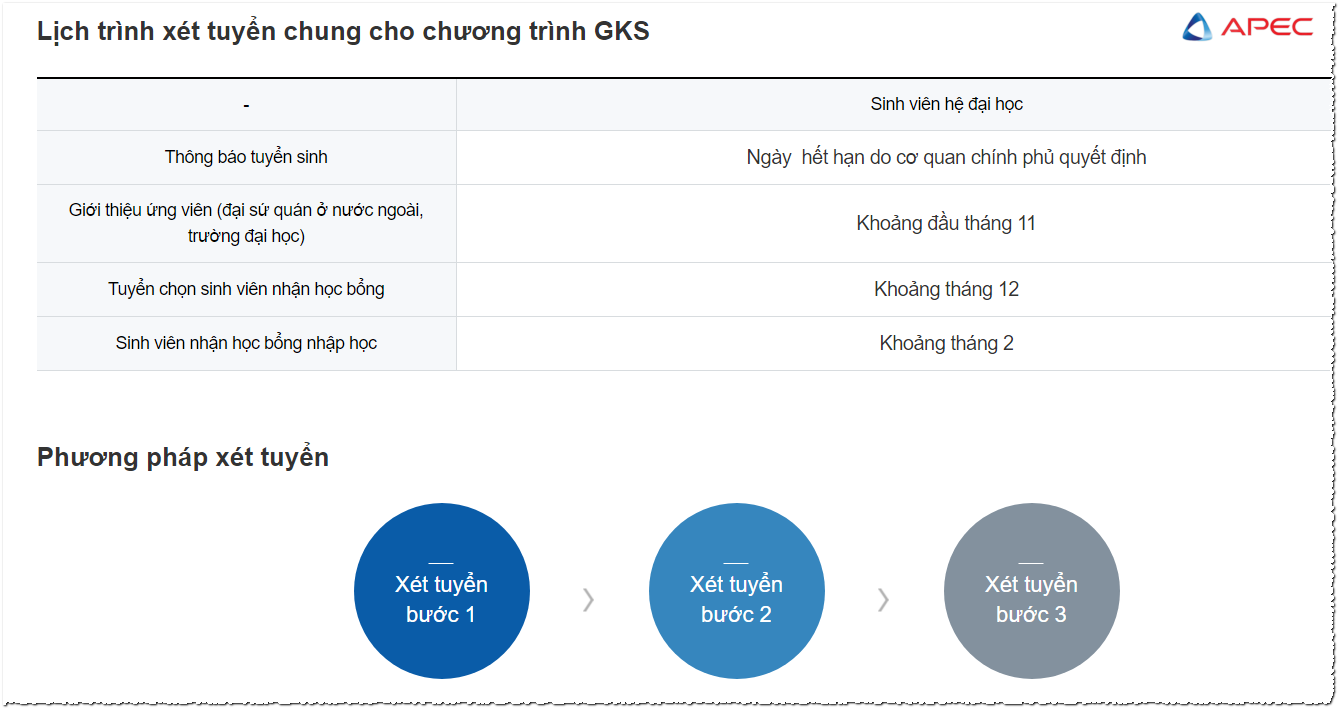This screenshot has height=714, width=1344.
Task: Click the Phương pháp xét tuyển heading
Action: 183,457
